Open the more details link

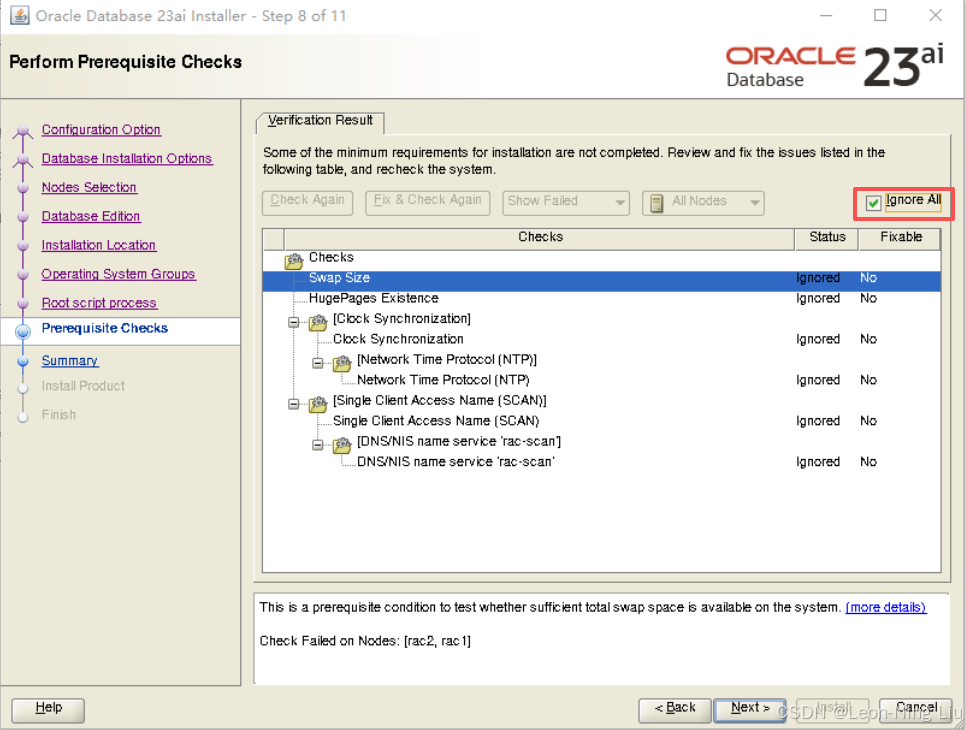click(885, 607)
